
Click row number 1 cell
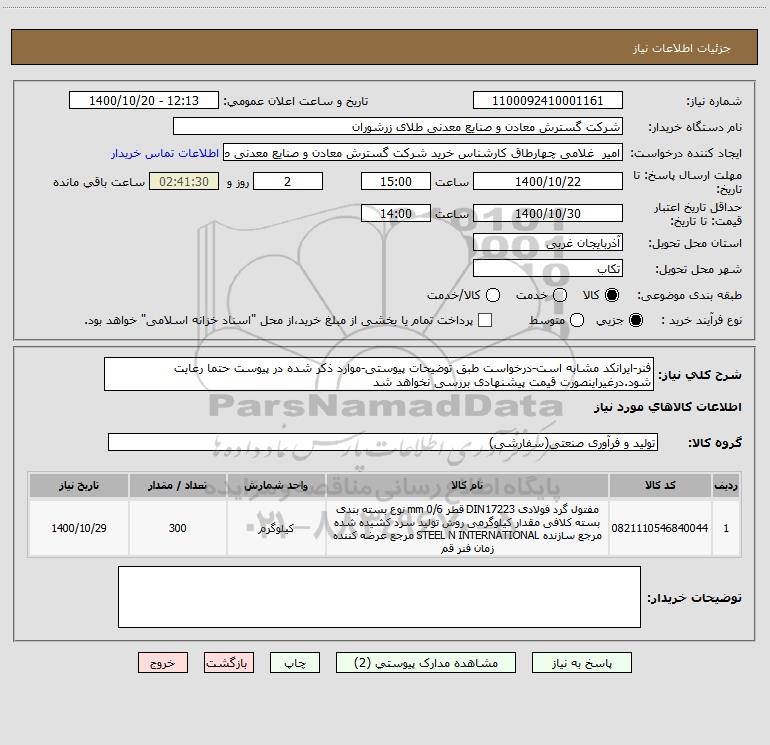point(726,528)
